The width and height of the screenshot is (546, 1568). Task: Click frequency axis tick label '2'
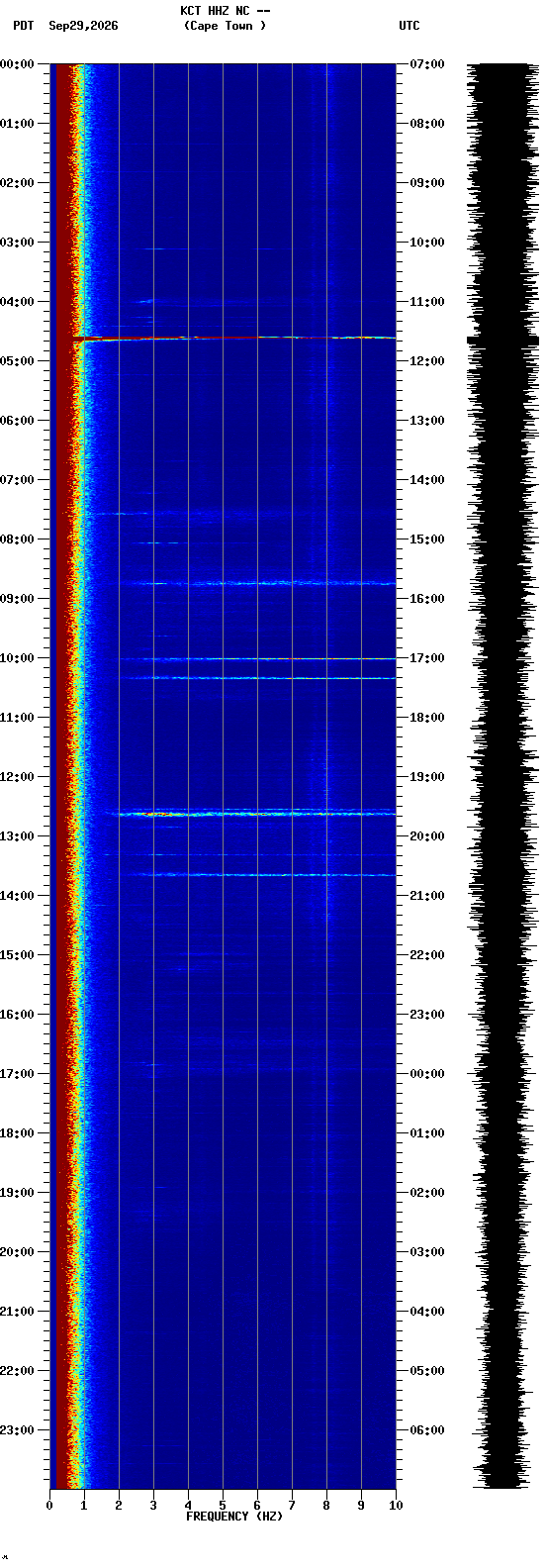tap(119, 1506)
